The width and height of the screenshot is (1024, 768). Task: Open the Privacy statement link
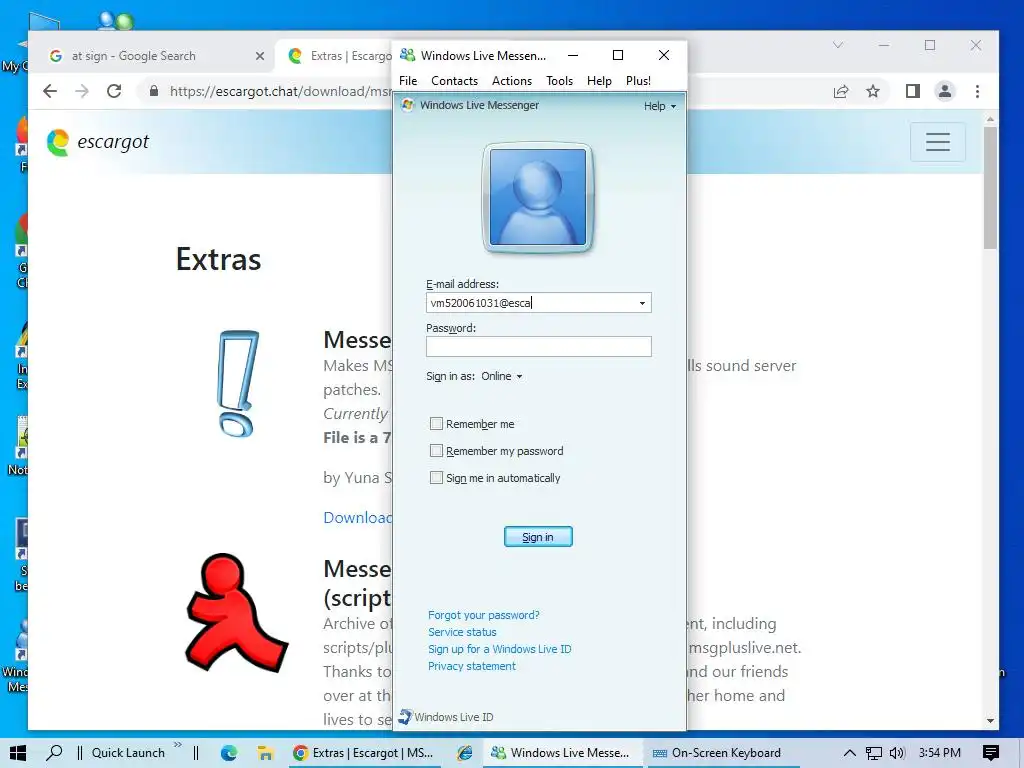(x=472, y=666)
